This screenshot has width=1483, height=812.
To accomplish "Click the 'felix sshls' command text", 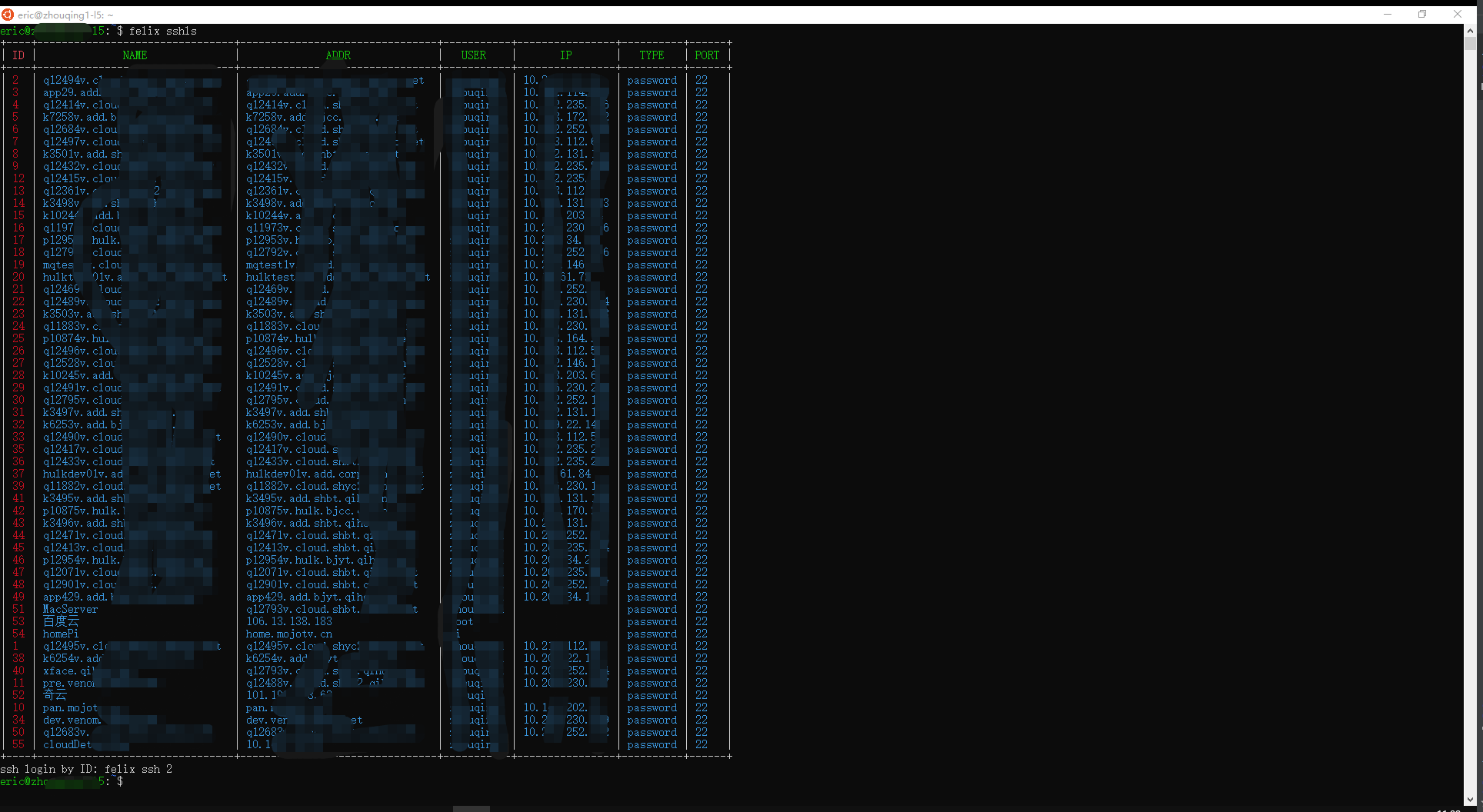I will pyautogui.click(x=163, y=31).
